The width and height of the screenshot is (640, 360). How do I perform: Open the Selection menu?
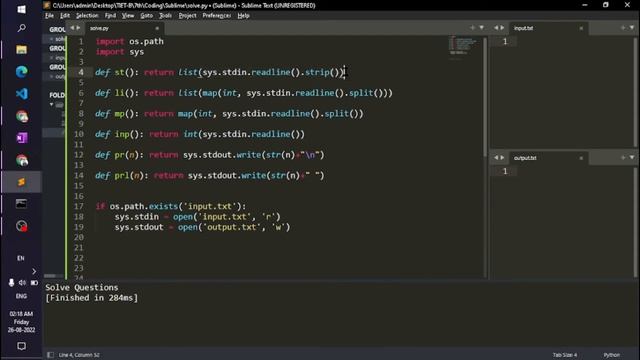pos(87,16)
